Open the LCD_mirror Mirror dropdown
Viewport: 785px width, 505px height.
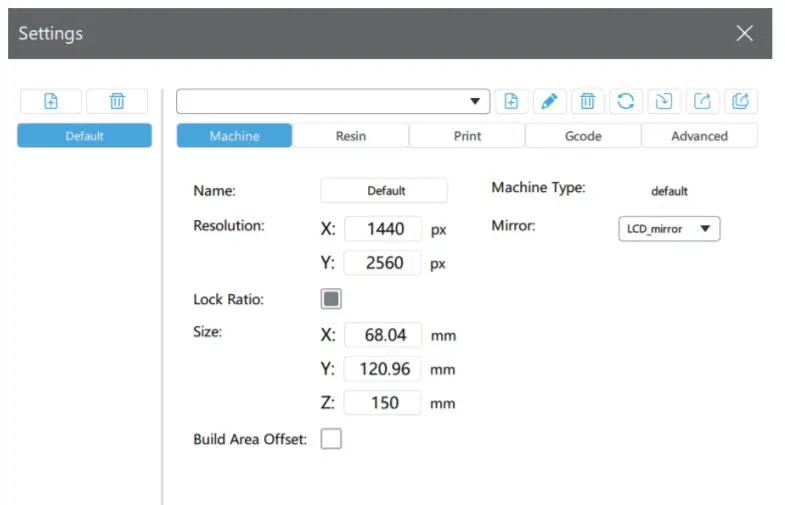[668, 229]
